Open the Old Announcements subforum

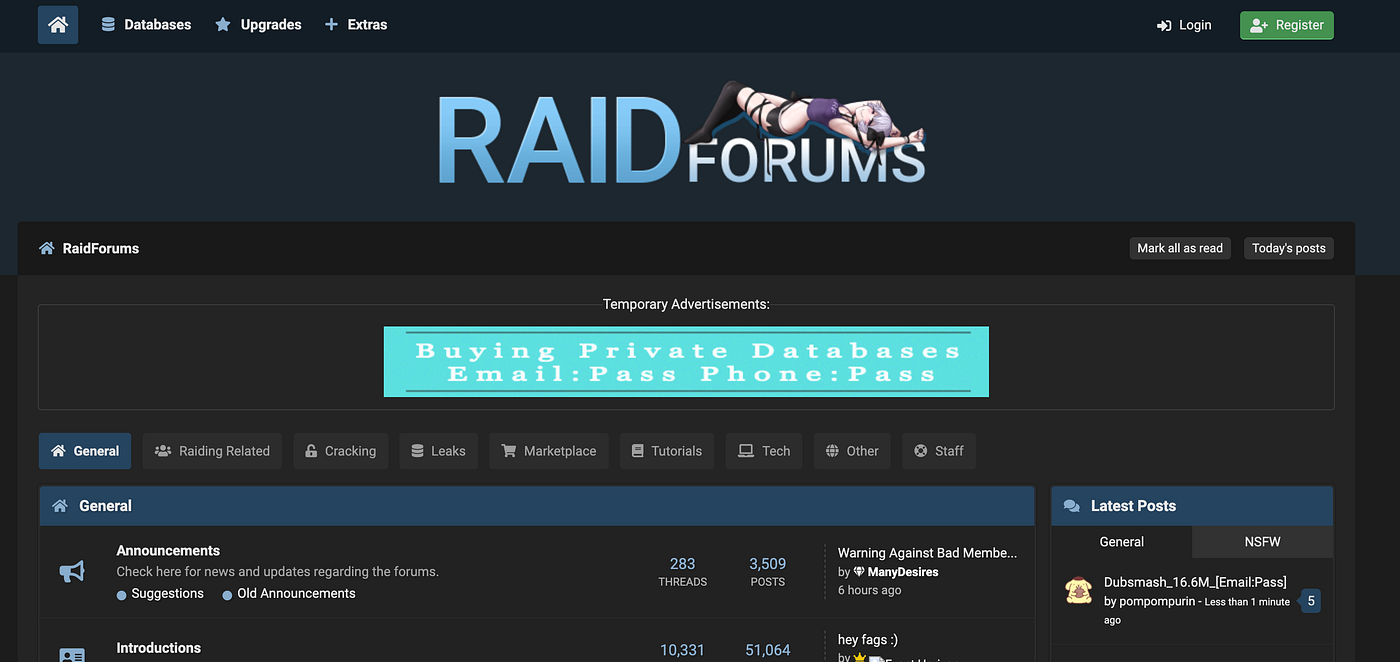pyautogui.click(x=296, y=594)
